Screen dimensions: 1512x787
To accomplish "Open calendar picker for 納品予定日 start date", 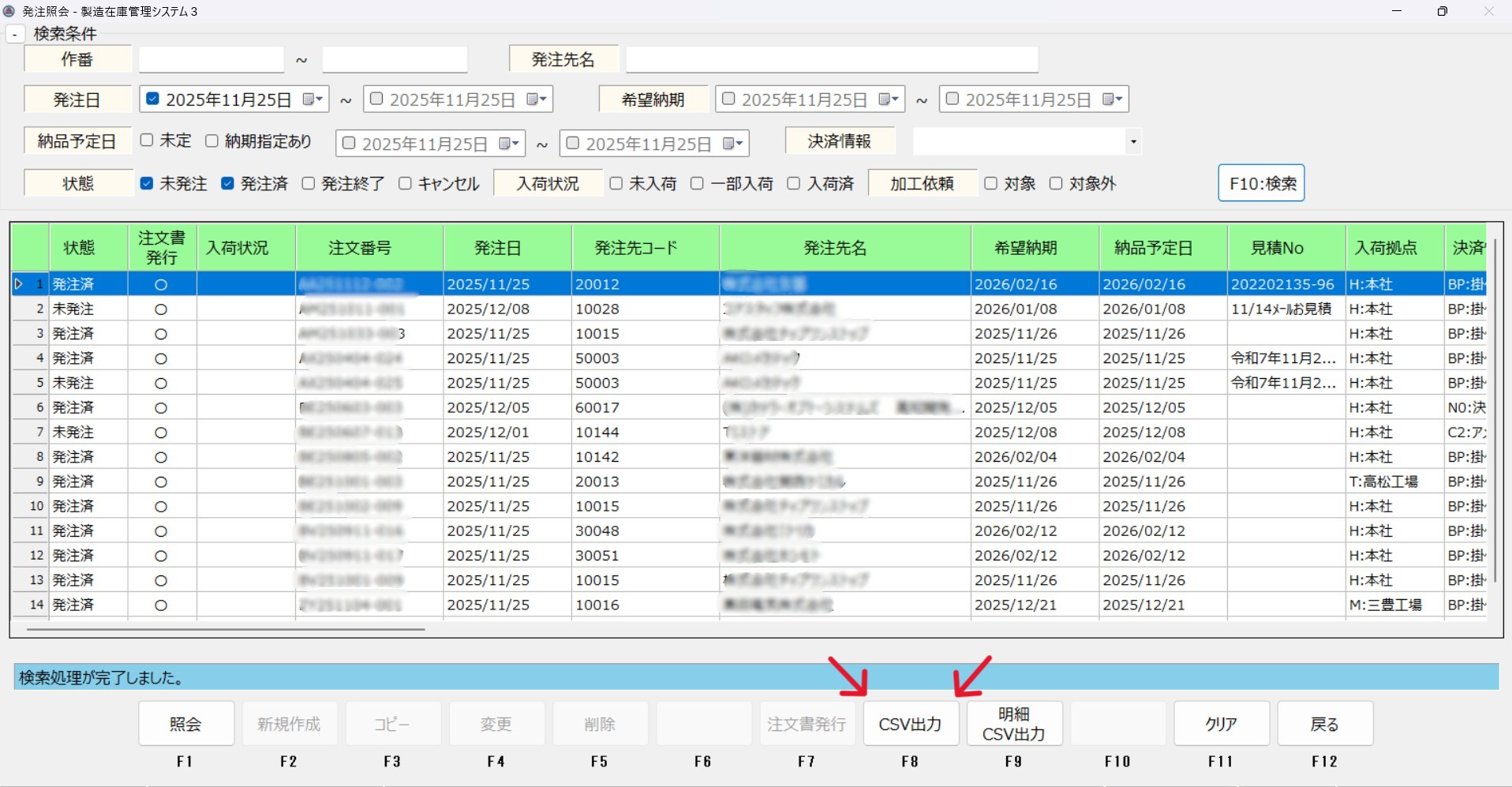I will (x=509, y=144).
